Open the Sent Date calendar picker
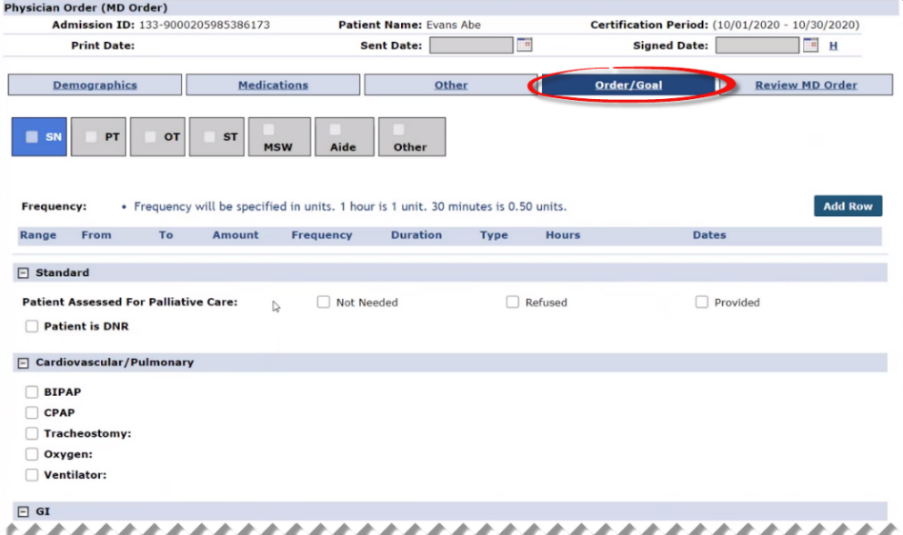Image resolution: width=903 pixels, height=535 pixels. coord(524,45)
